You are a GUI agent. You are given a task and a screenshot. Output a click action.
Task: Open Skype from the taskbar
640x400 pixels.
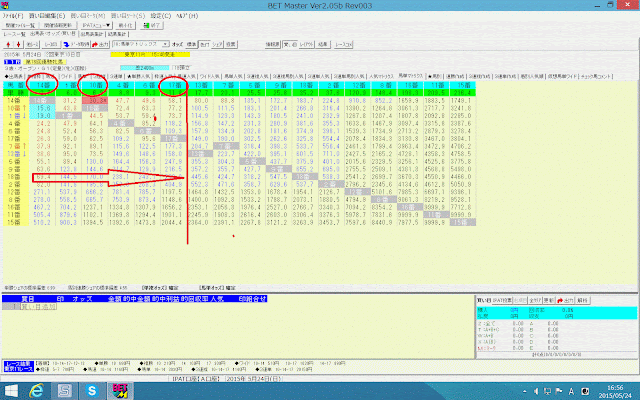click(92, 391)
